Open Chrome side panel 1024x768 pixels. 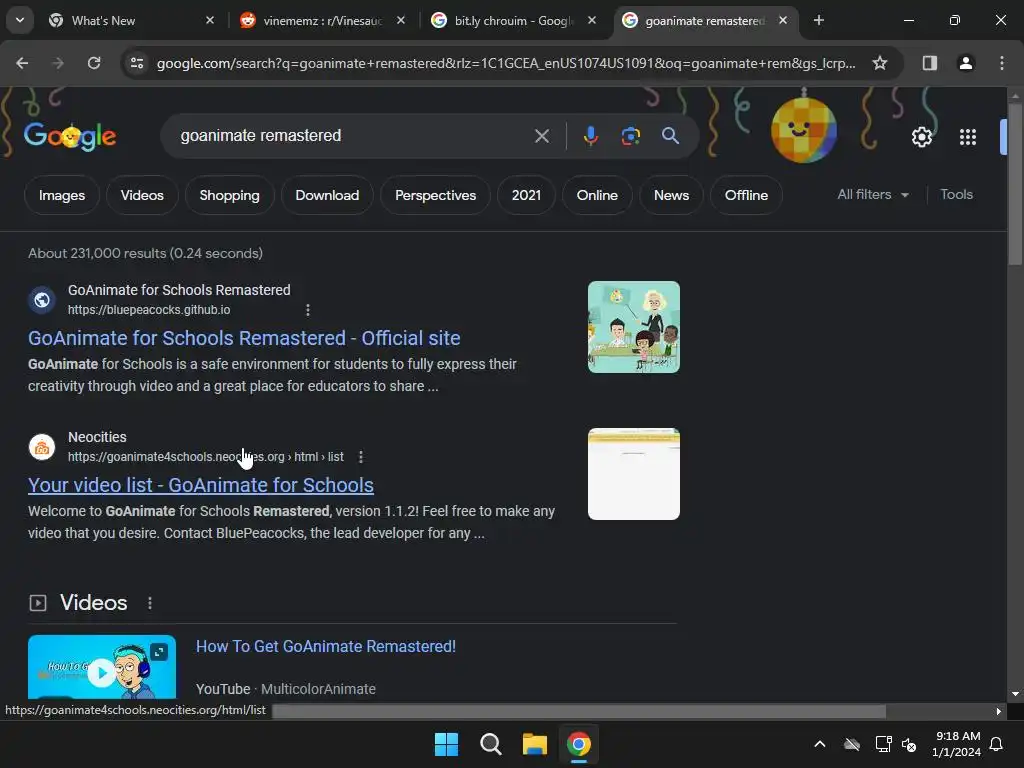pos(929,63)
